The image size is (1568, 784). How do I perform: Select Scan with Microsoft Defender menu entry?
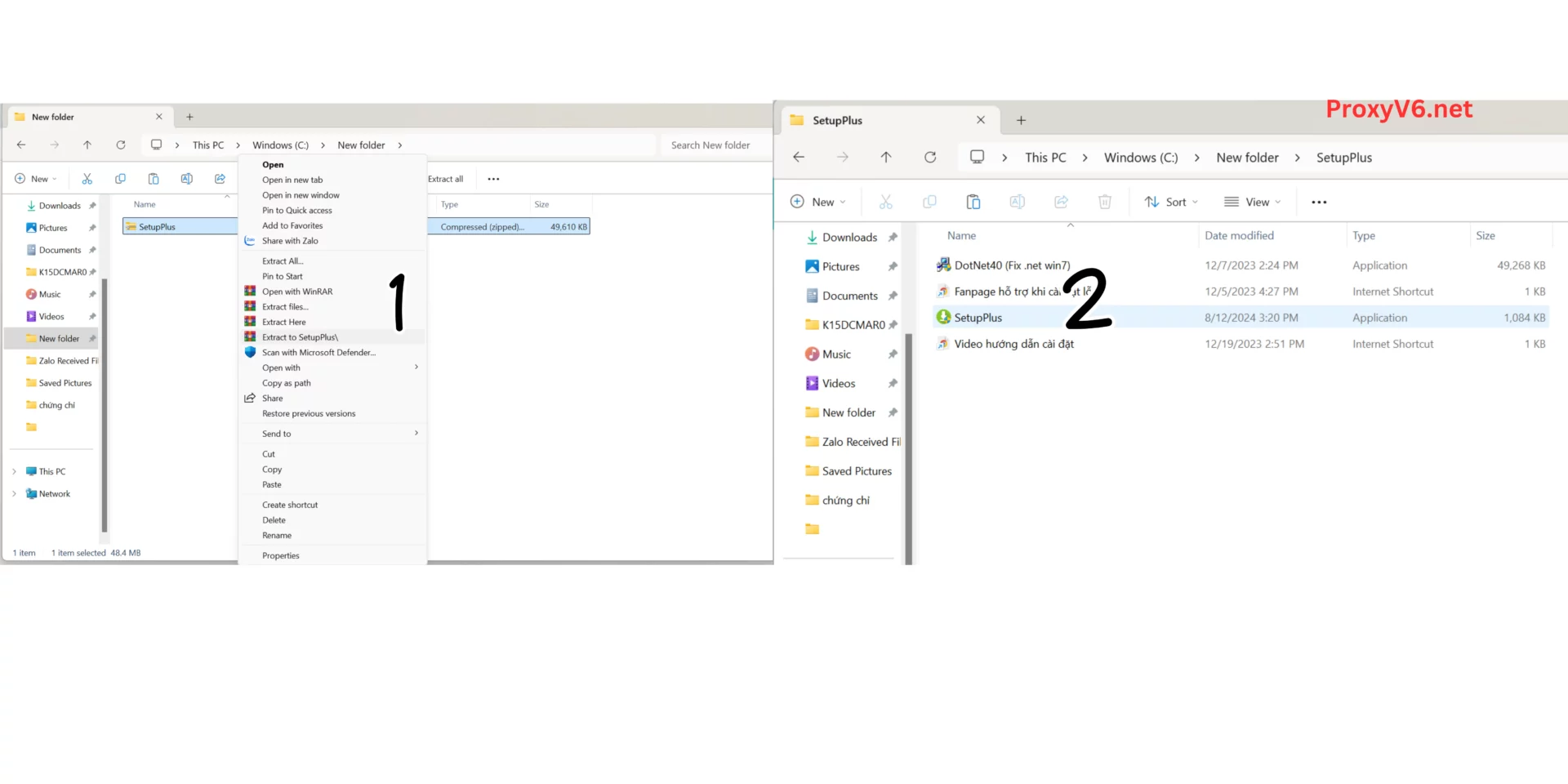coord(332,352)
